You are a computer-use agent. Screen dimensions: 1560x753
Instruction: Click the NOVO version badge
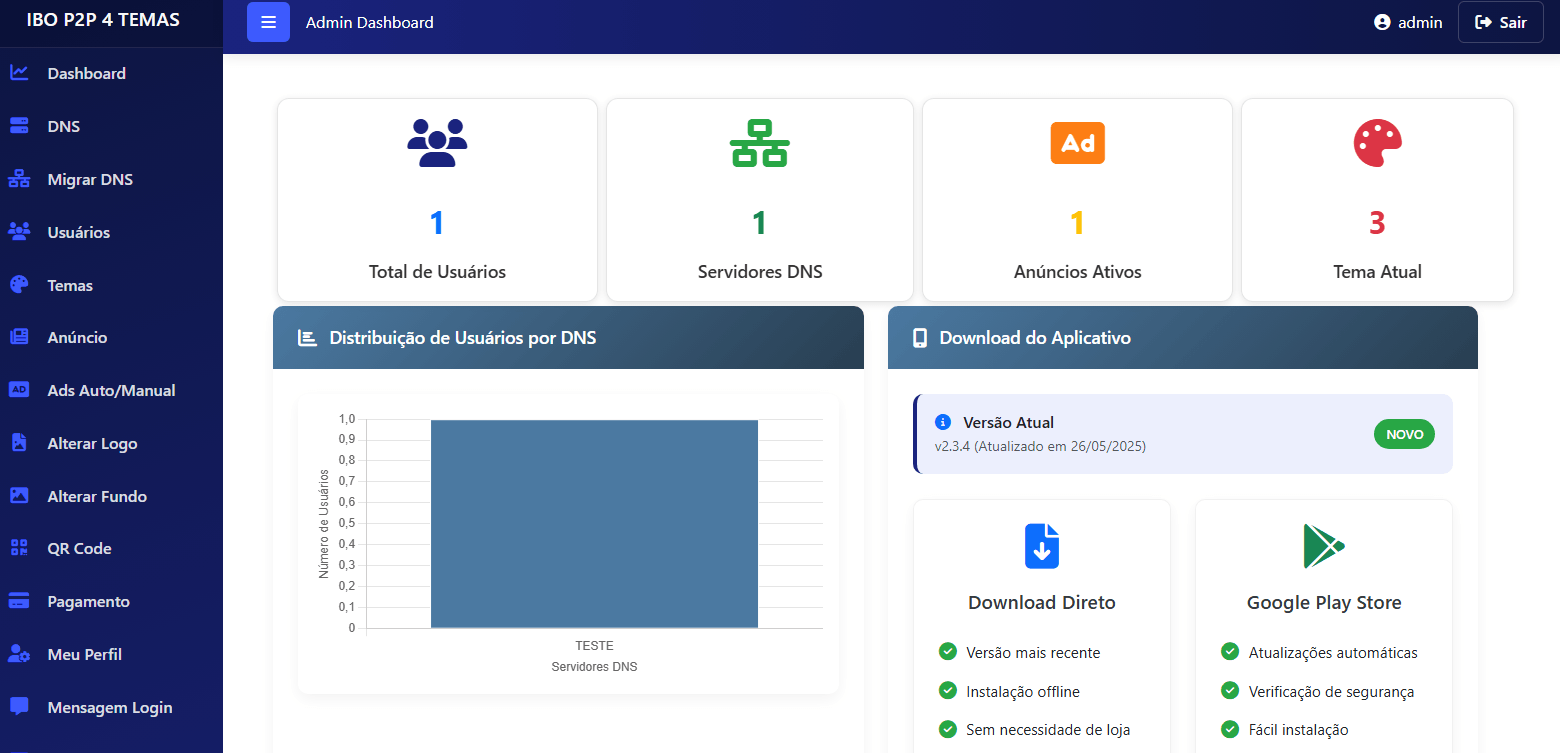(x=1404, y=434)
